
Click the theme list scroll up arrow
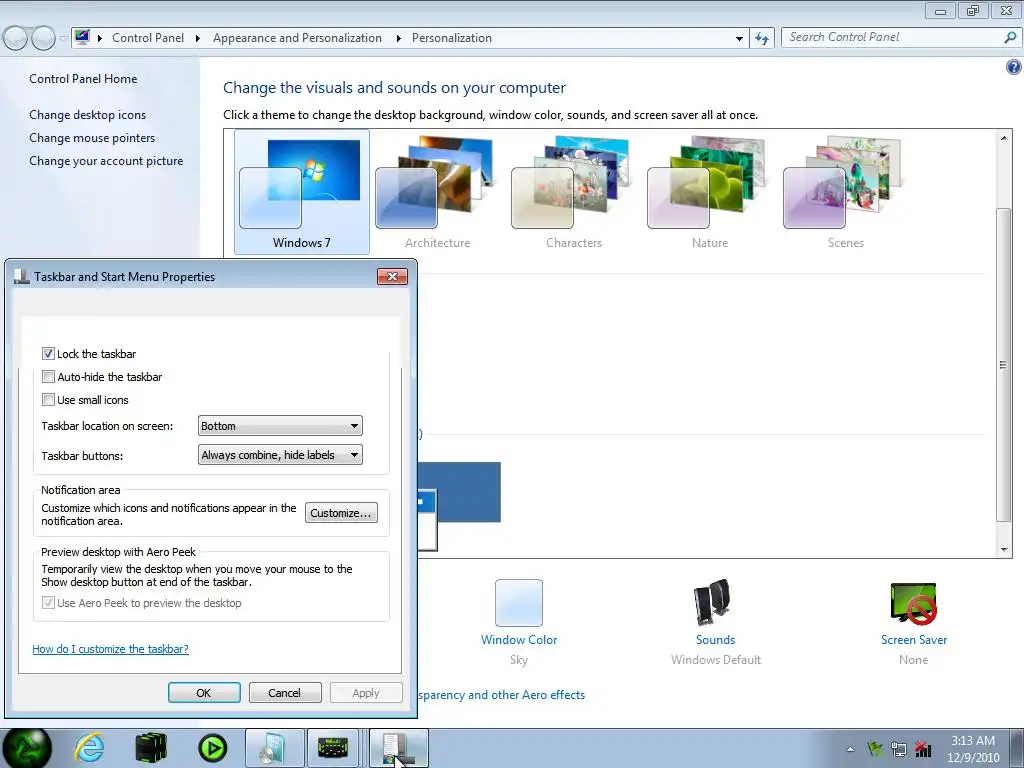(1004, 138)
